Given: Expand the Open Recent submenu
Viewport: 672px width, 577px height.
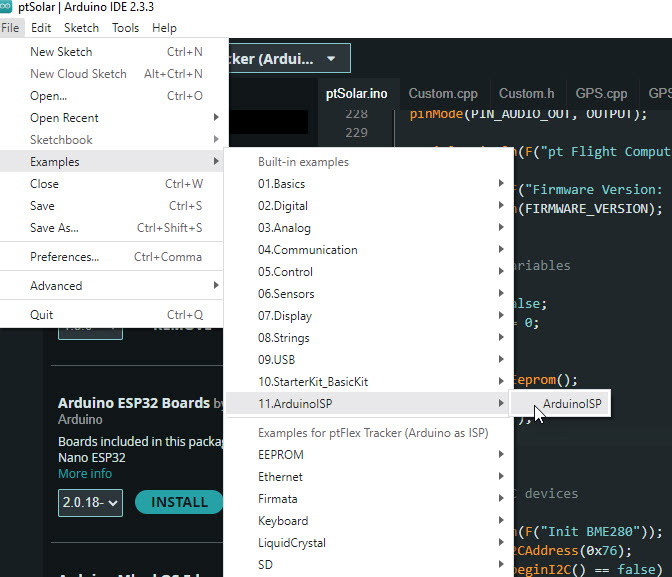Looking at the screenshot, I should pyautogui.click(x=111, y=118).
